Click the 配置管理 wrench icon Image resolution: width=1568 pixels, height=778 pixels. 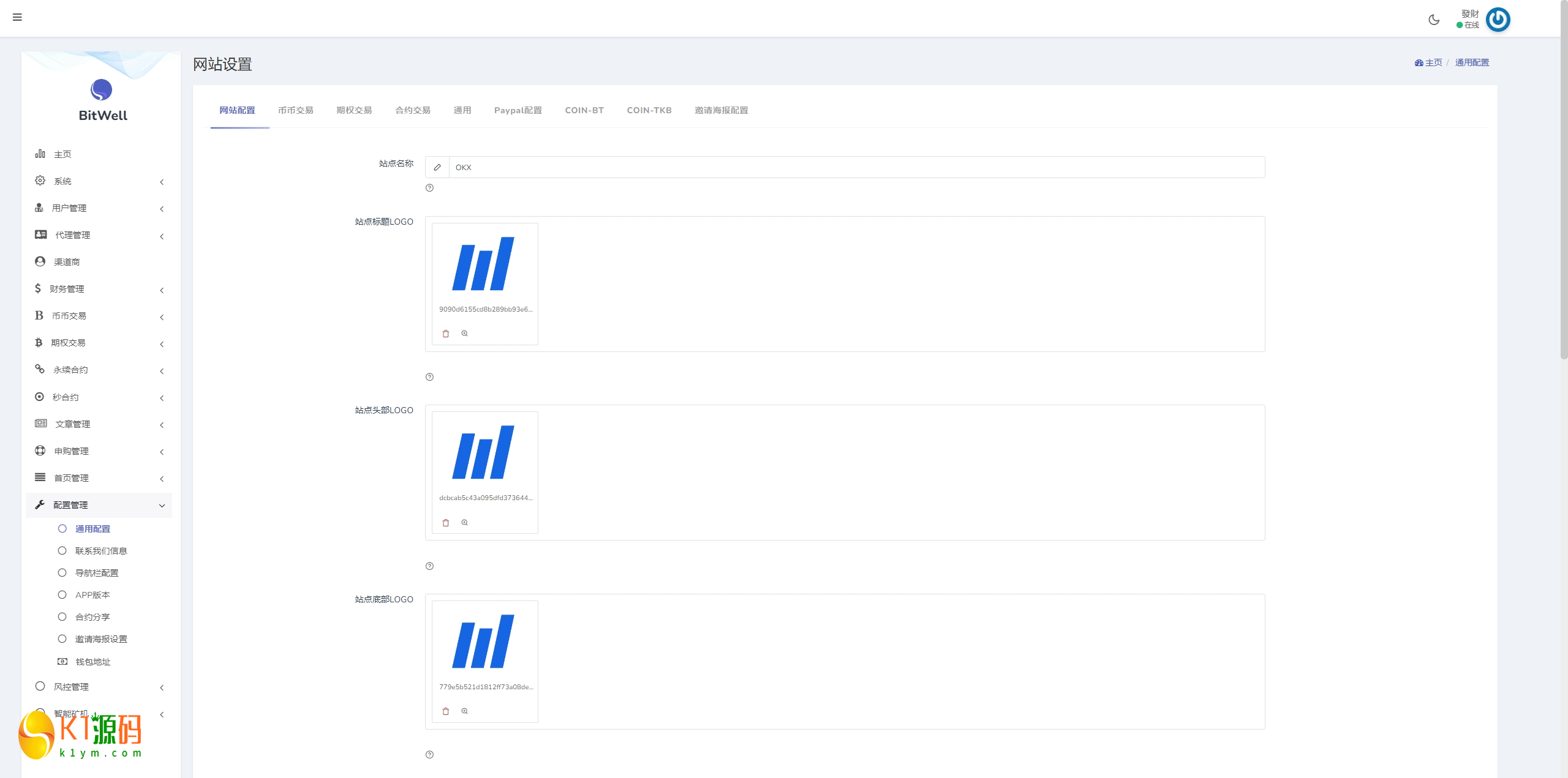[40, 504]
